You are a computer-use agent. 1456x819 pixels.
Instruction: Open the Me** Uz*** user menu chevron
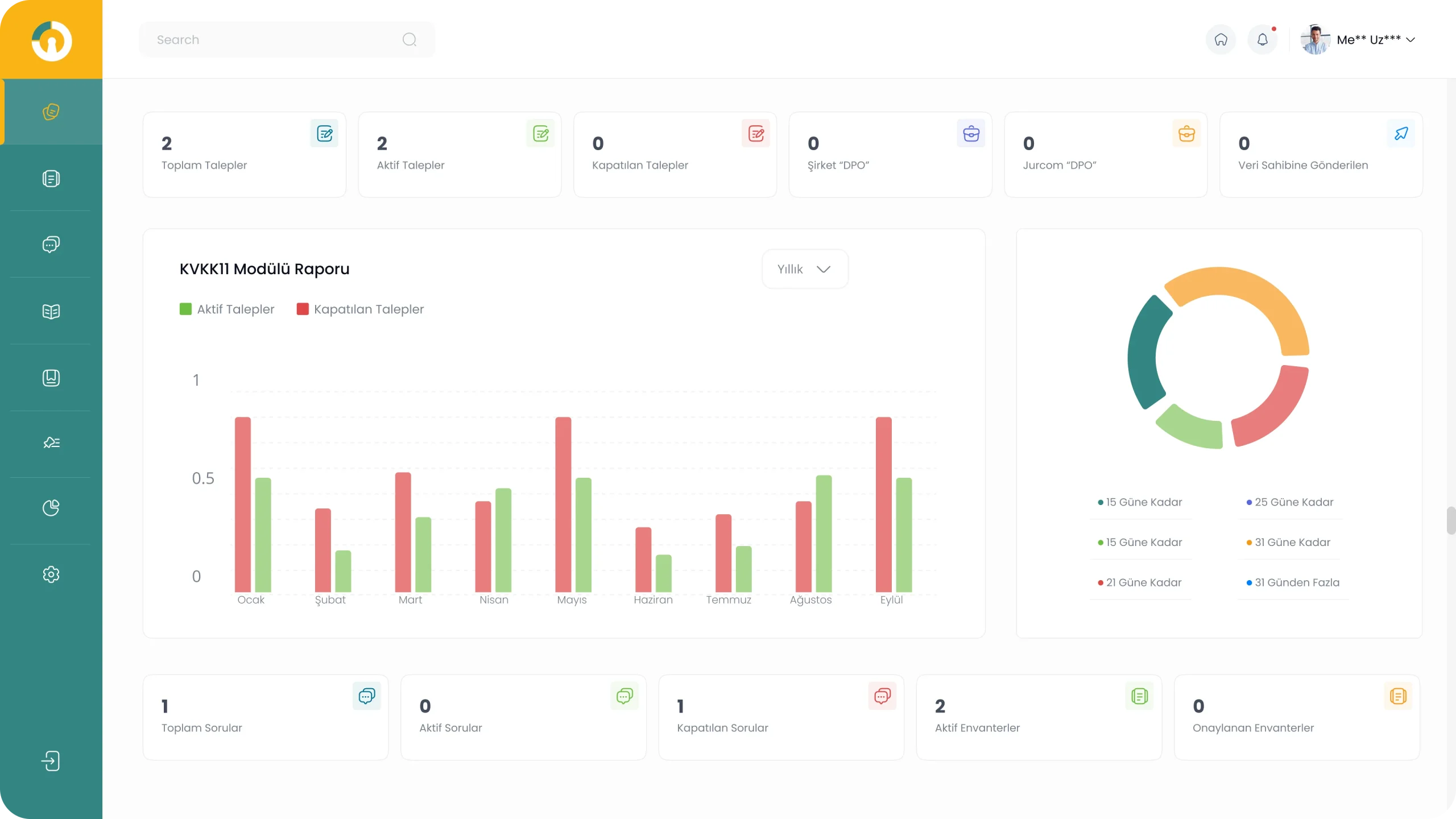point(1410,40)
